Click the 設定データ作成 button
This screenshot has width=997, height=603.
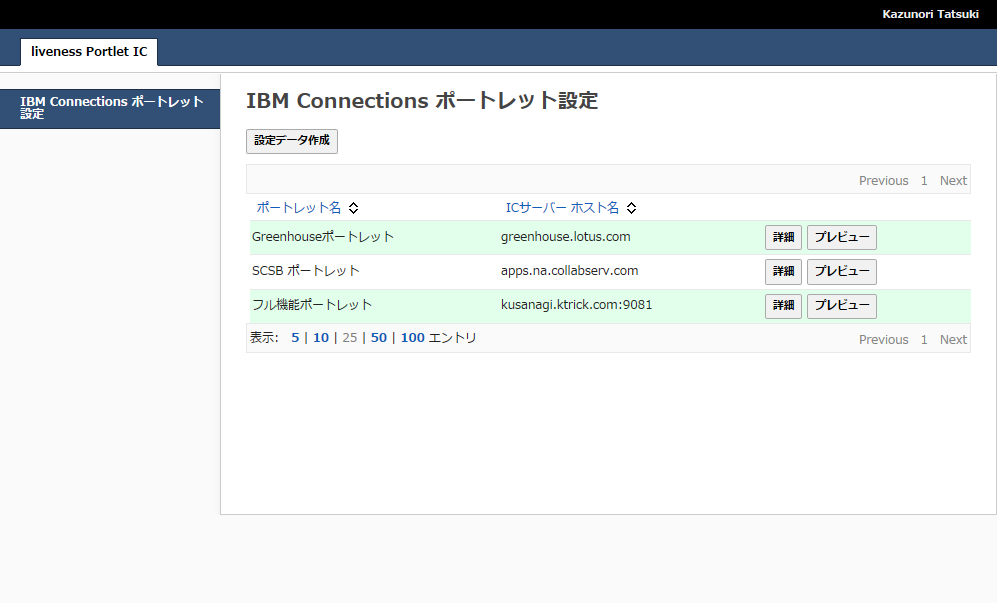292,141
